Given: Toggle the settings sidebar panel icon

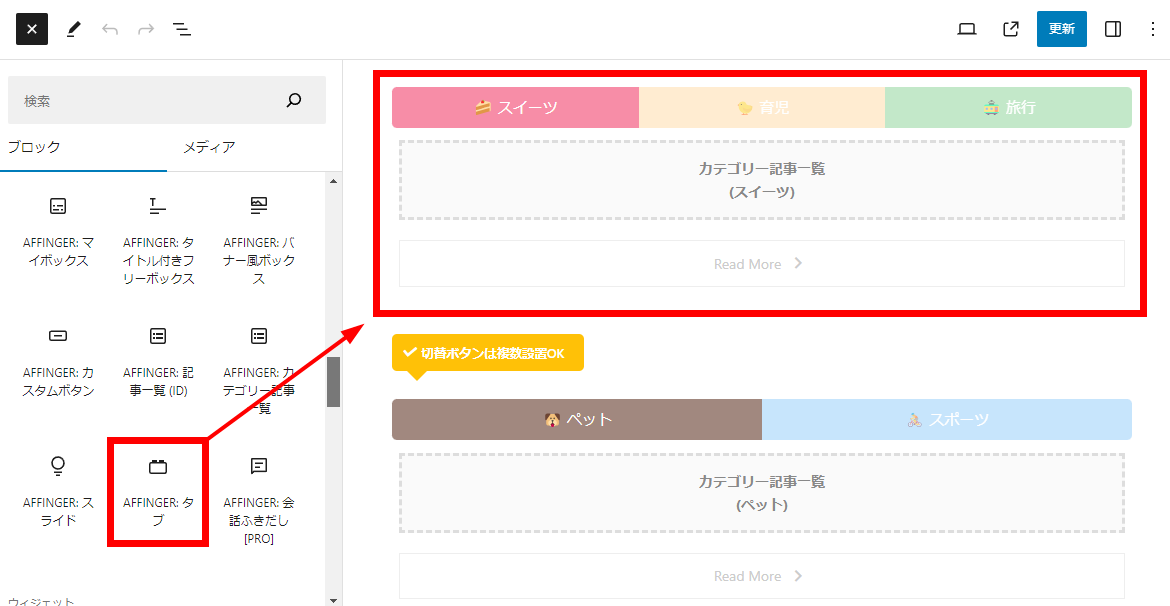Looking at the screenshot, I should tap(1112, 29).
